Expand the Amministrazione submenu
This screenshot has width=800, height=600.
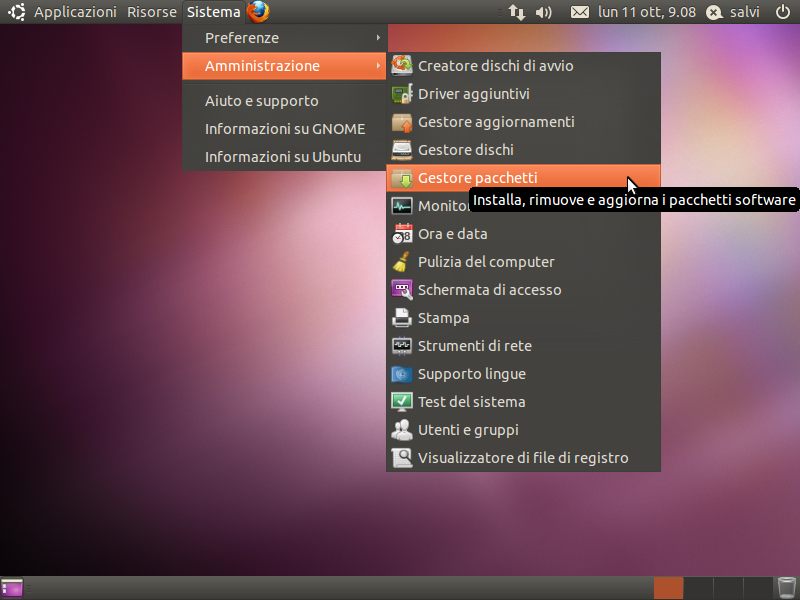[284, 66]
